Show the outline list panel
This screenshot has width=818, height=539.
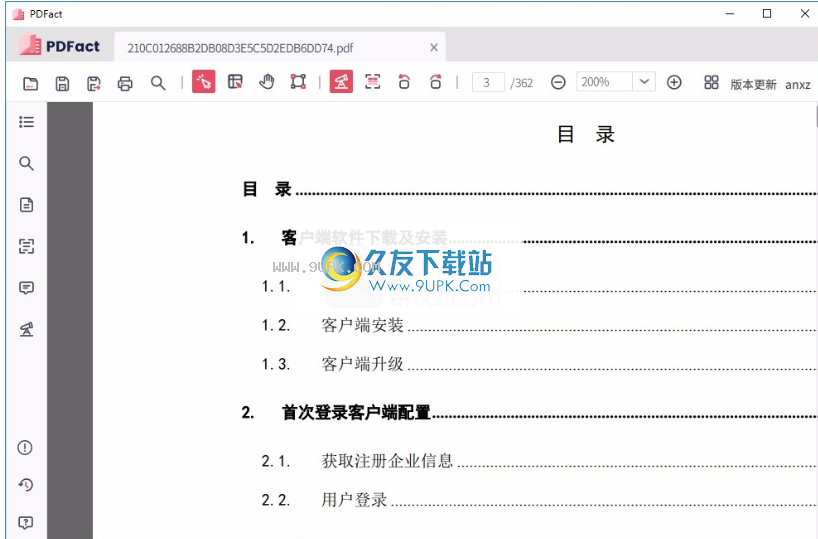27,122
